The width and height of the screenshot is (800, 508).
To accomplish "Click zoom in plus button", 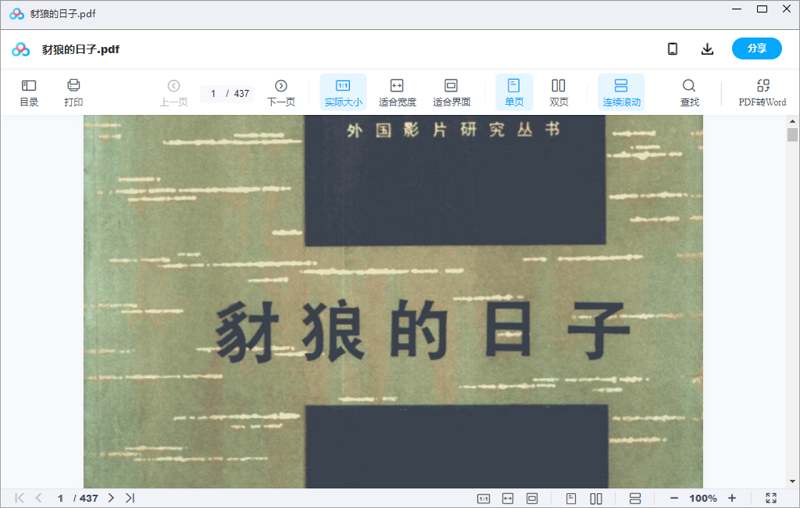I will tap(732, 498).
